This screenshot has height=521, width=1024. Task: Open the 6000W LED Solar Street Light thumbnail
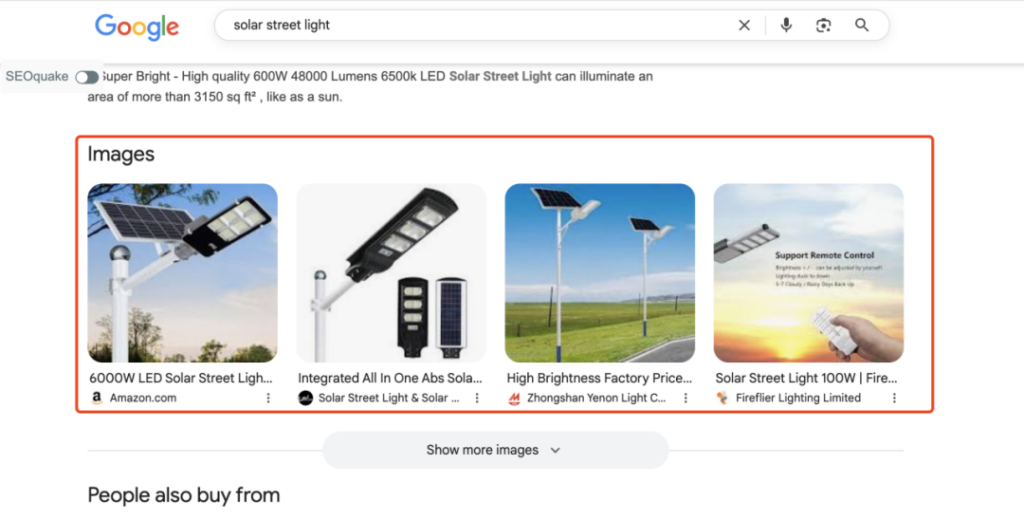pyautogui.click(x=183, y=272)
